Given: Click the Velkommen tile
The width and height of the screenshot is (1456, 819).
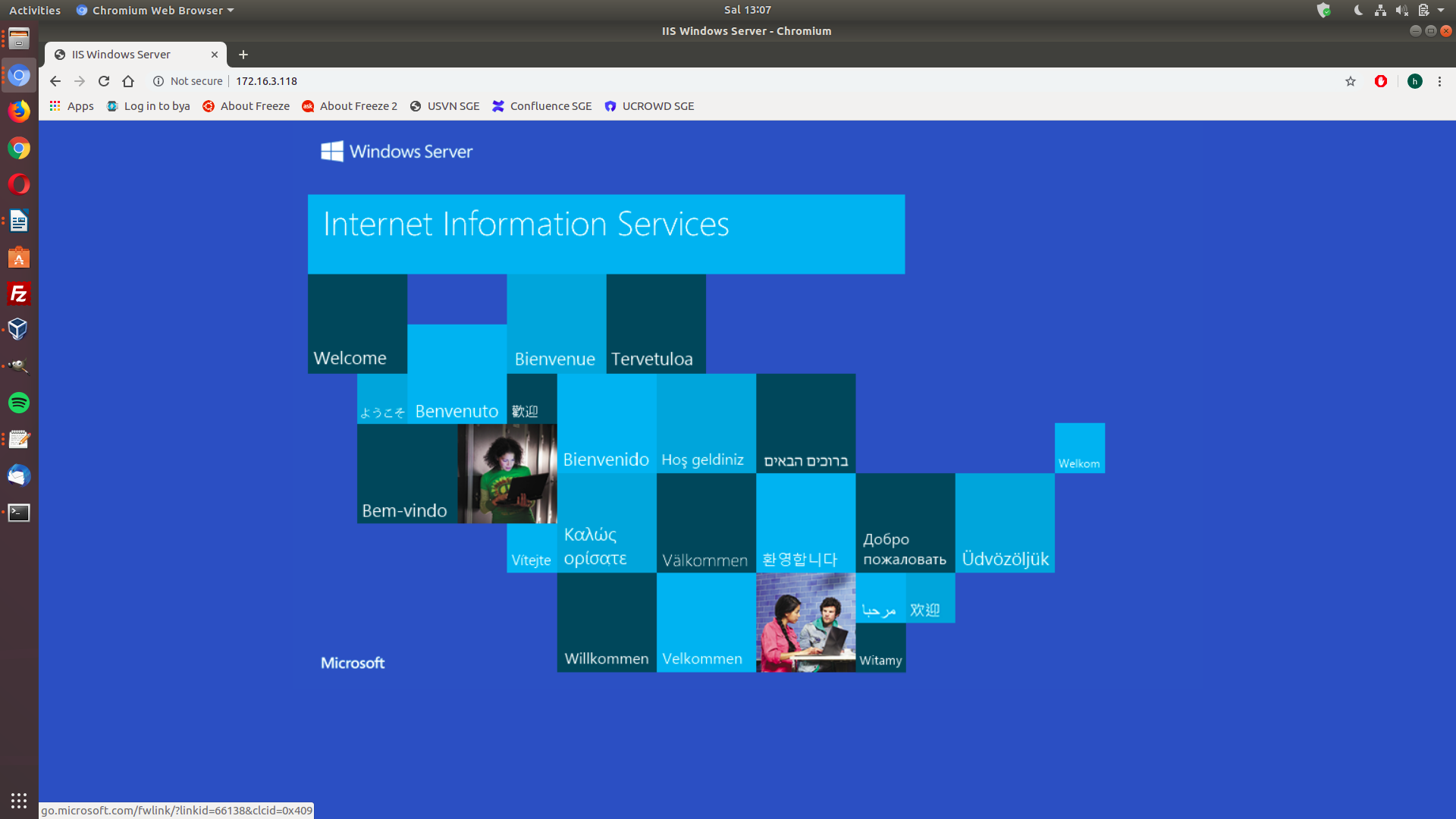Looking at the screenshot, I should click(x=706, y=623).
